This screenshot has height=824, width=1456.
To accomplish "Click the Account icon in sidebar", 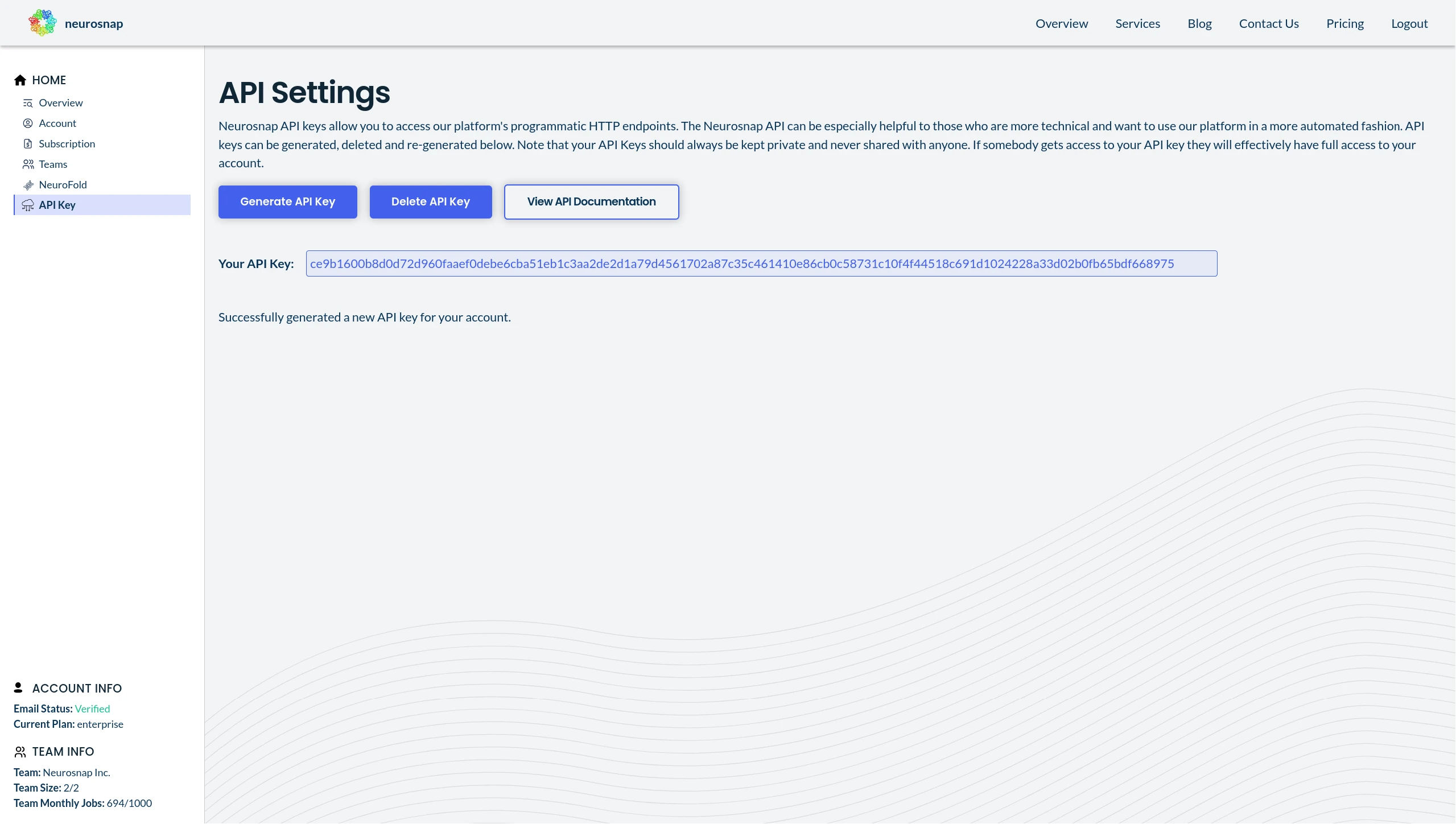I will [x=28, y=123].
